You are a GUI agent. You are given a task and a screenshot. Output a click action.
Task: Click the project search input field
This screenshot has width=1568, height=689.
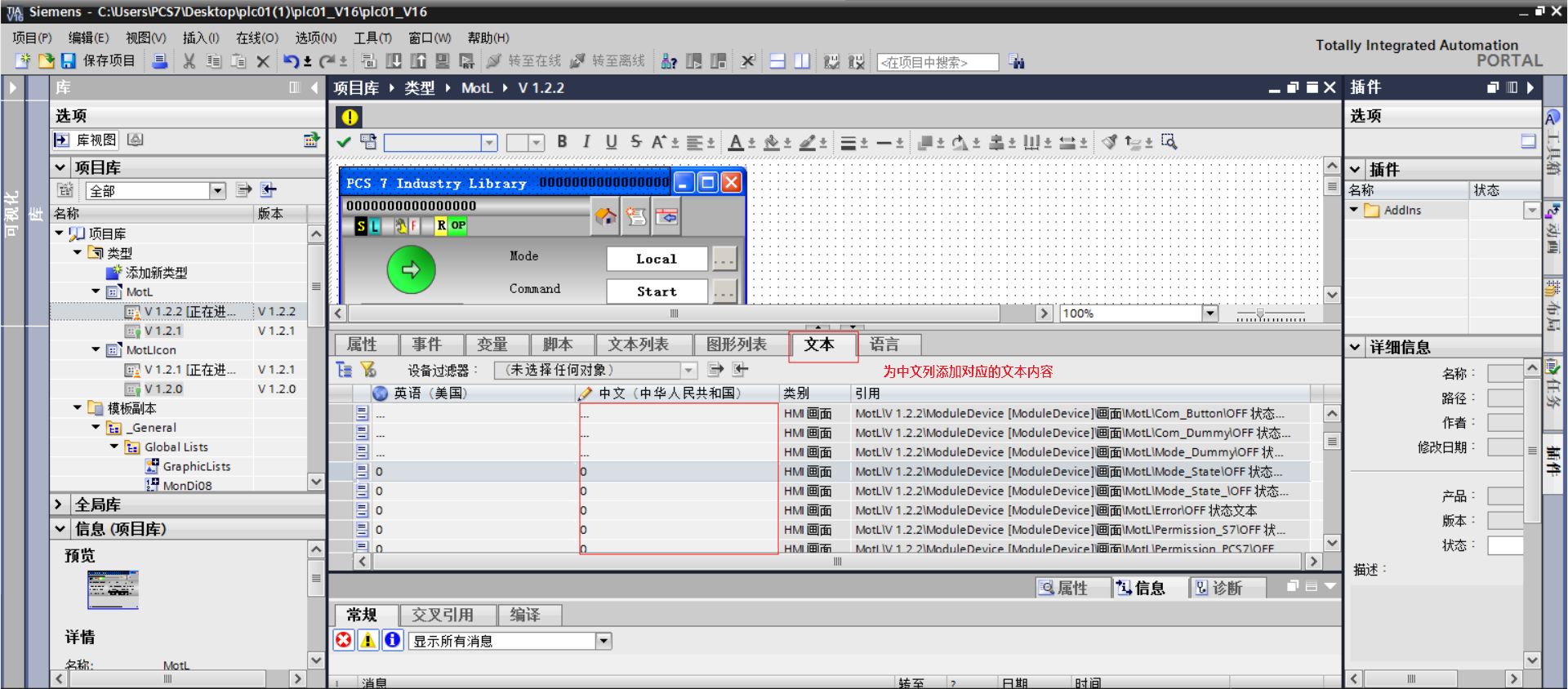tap(938, 62)
